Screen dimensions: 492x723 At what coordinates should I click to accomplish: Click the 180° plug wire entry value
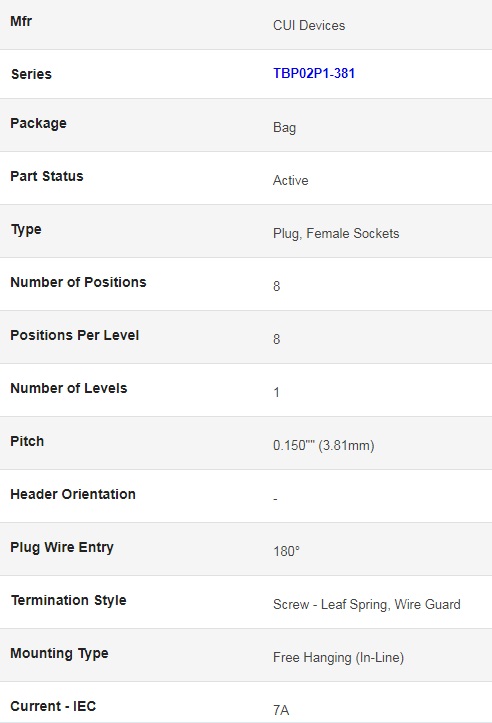[x=286, y=551]
